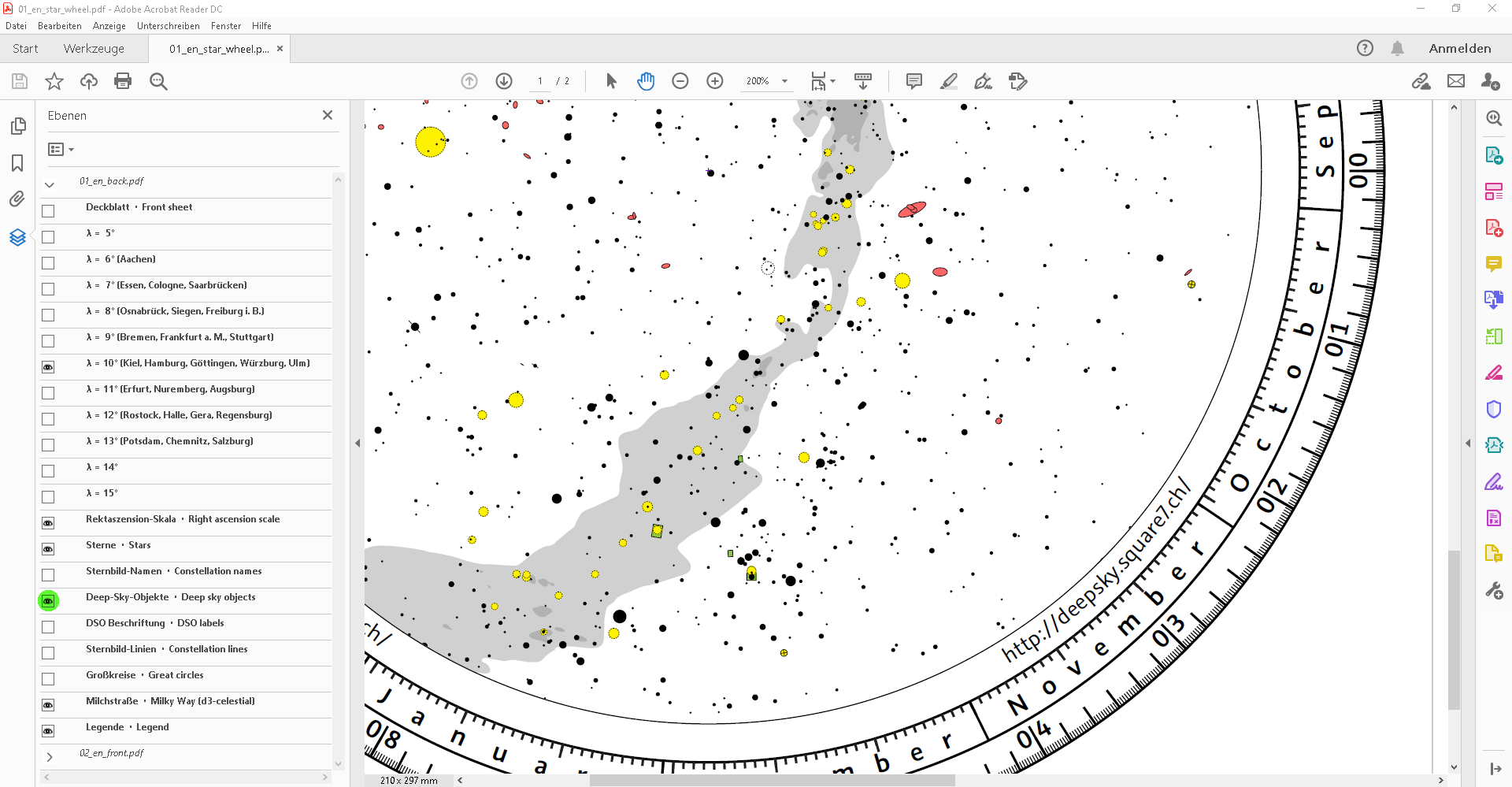This screenshot has width=1512, height=787.
Task: Switch to the Werkzeuge tab
Action: [94, 48]
